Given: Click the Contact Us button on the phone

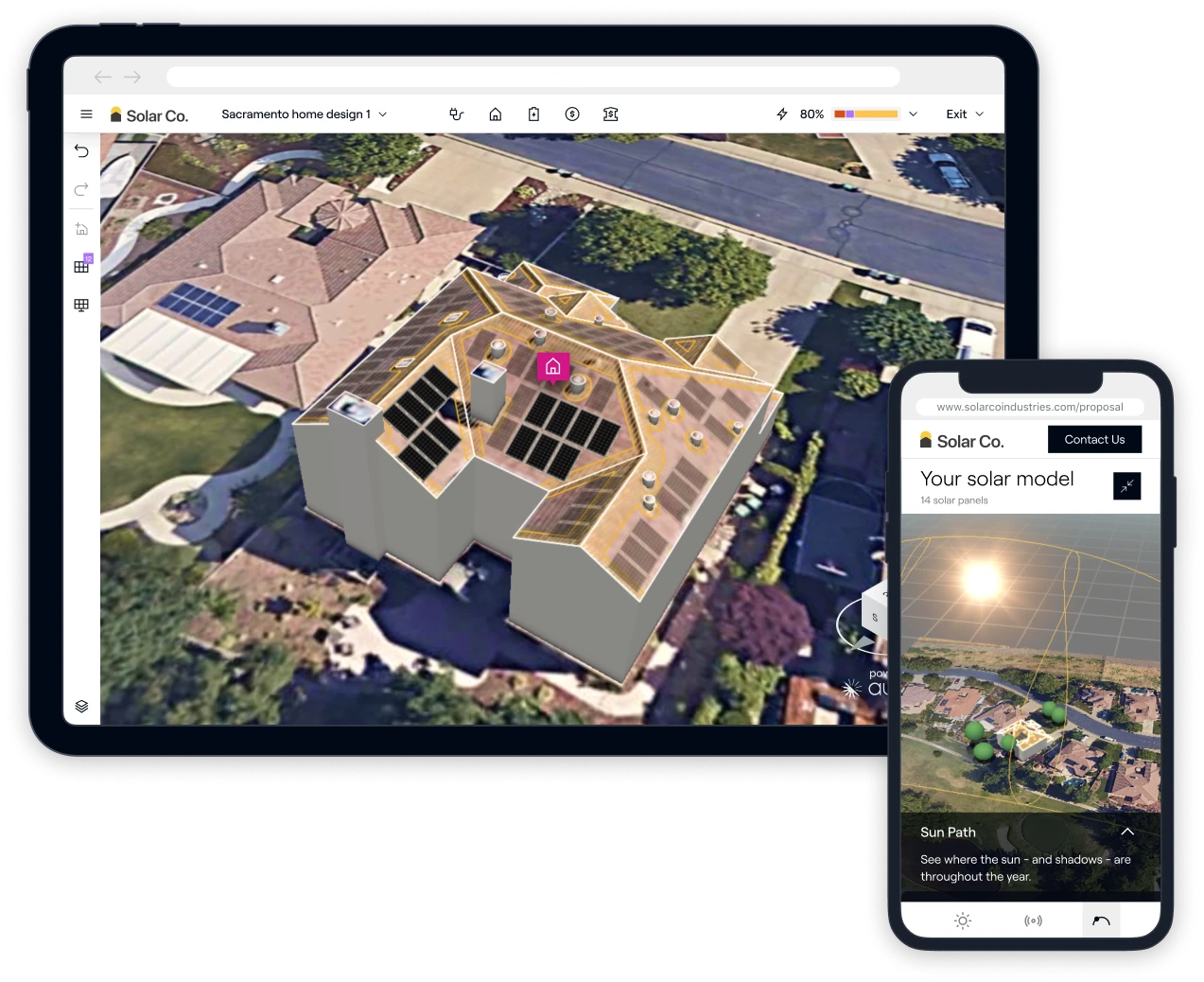Looking at the screenshot, I should 1094,439.
